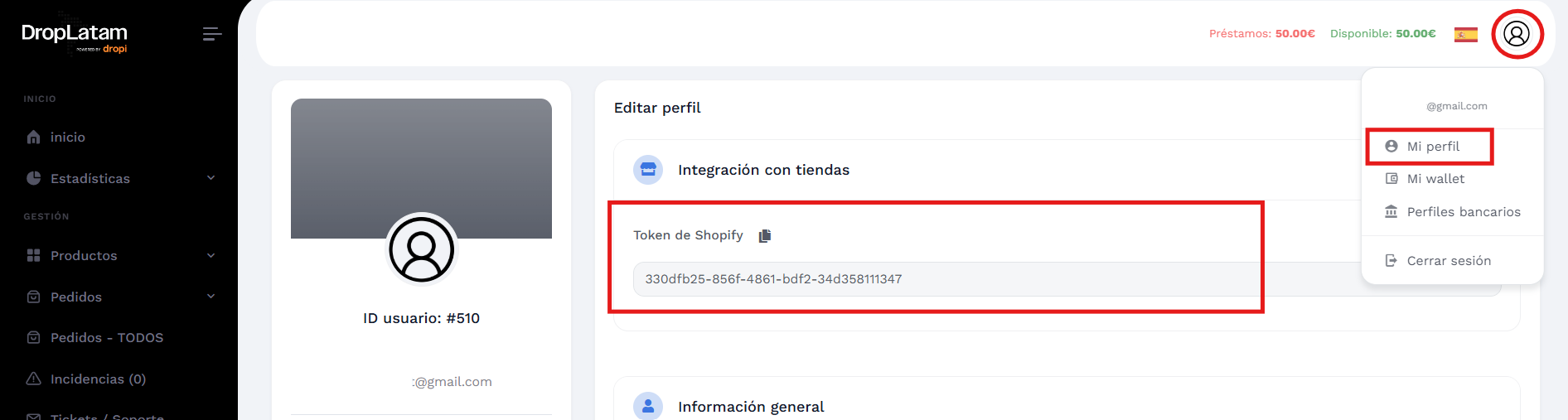Click the grid icon beside Productos
The height and width of the screenshot is (420, 1568).
point(33,255)
